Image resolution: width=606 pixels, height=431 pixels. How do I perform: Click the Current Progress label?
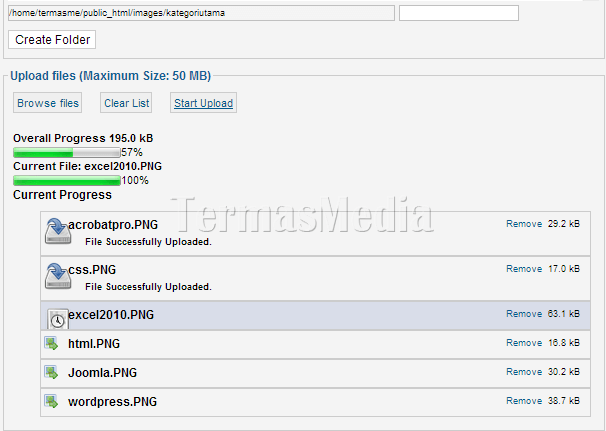click(x=62, y=194)
